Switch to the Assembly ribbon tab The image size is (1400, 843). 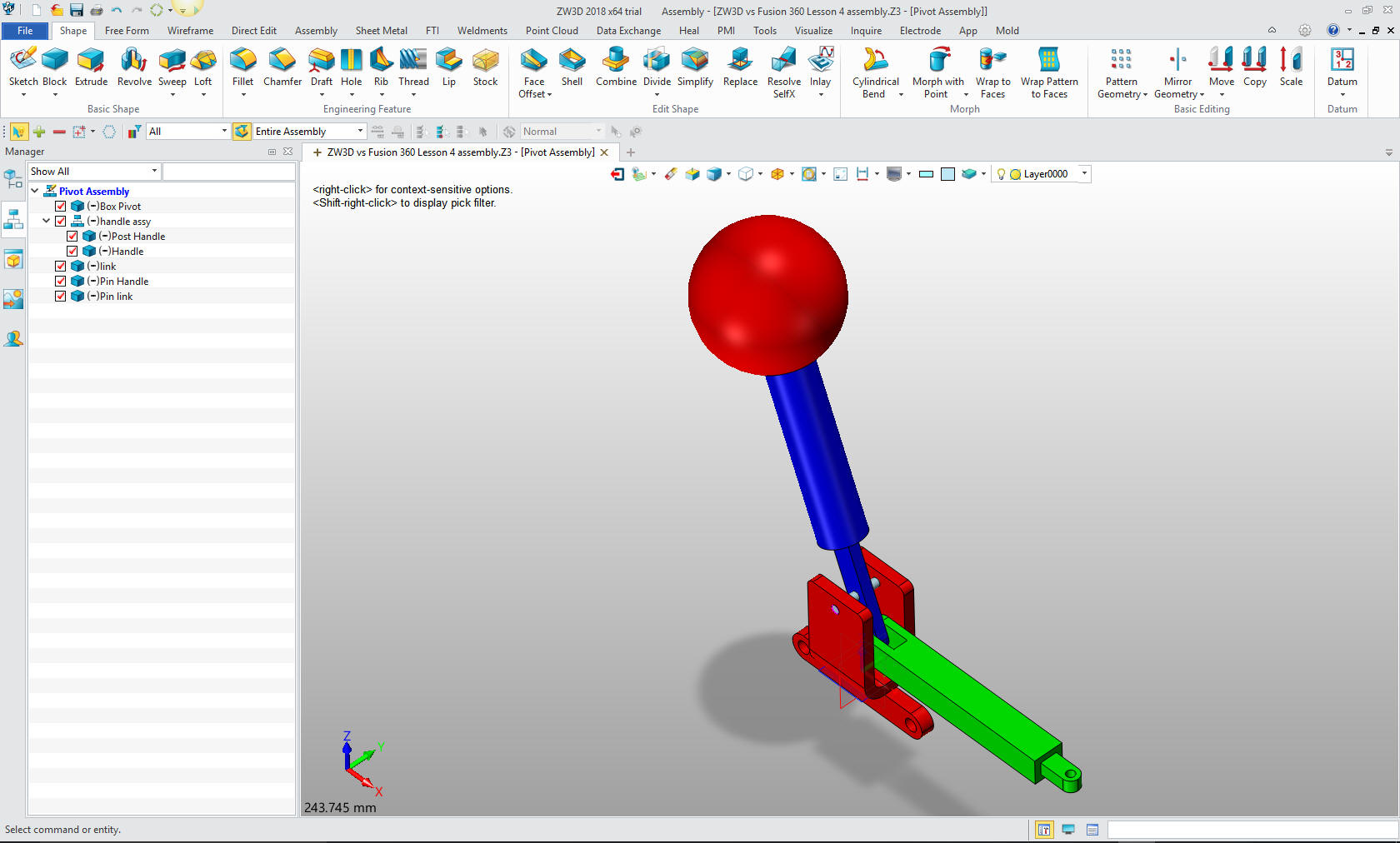[x=316, y=31]
